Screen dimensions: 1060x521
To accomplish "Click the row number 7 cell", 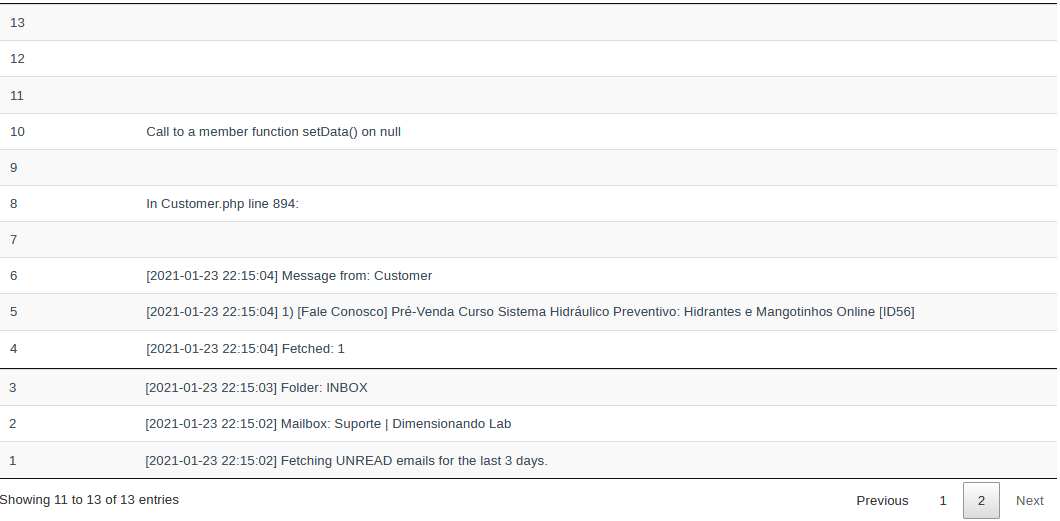I will point(68,240).
